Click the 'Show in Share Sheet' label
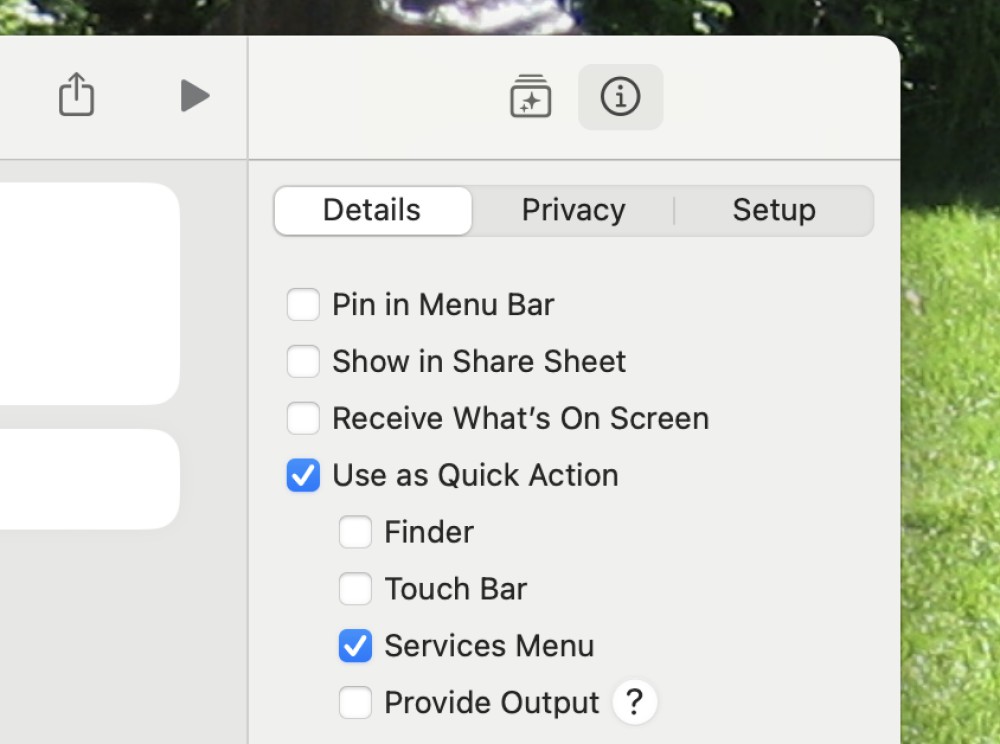The image size is (1000, 744). (x=479, y=361)
